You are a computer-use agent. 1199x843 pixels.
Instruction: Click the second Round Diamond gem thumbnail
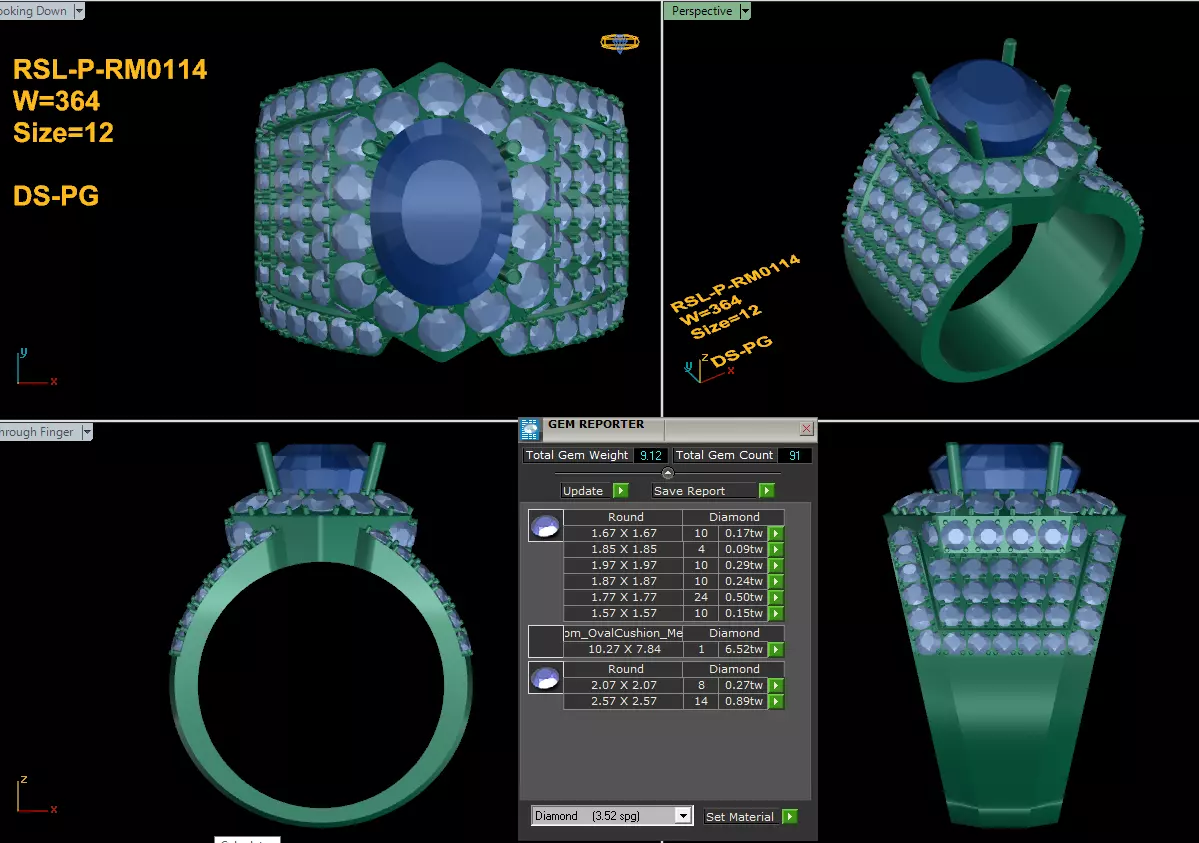tap(546, 678)
